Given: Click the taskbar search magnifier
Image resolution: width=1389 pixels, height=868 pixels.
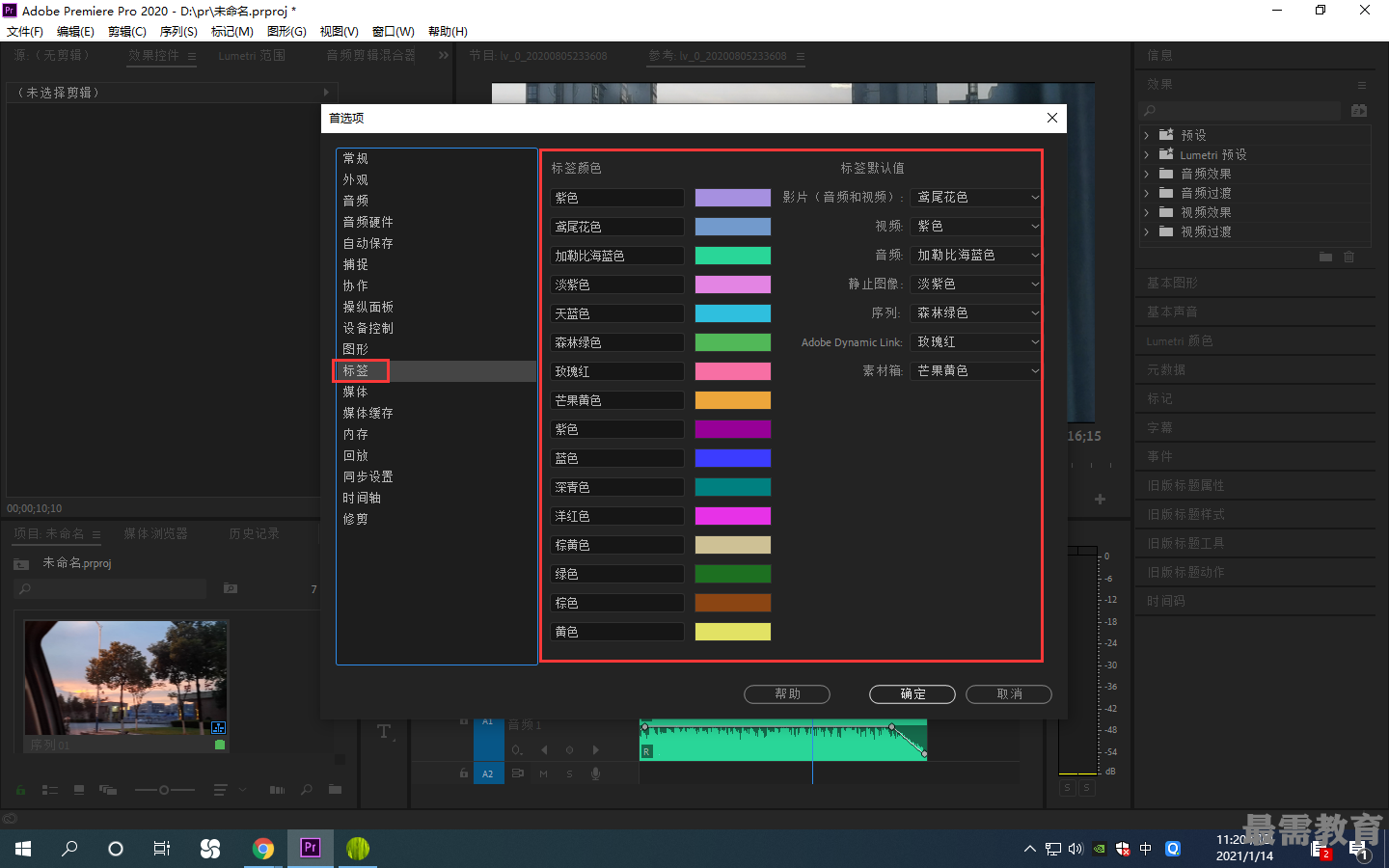Looking at the screenshot, I should point(69,848).
